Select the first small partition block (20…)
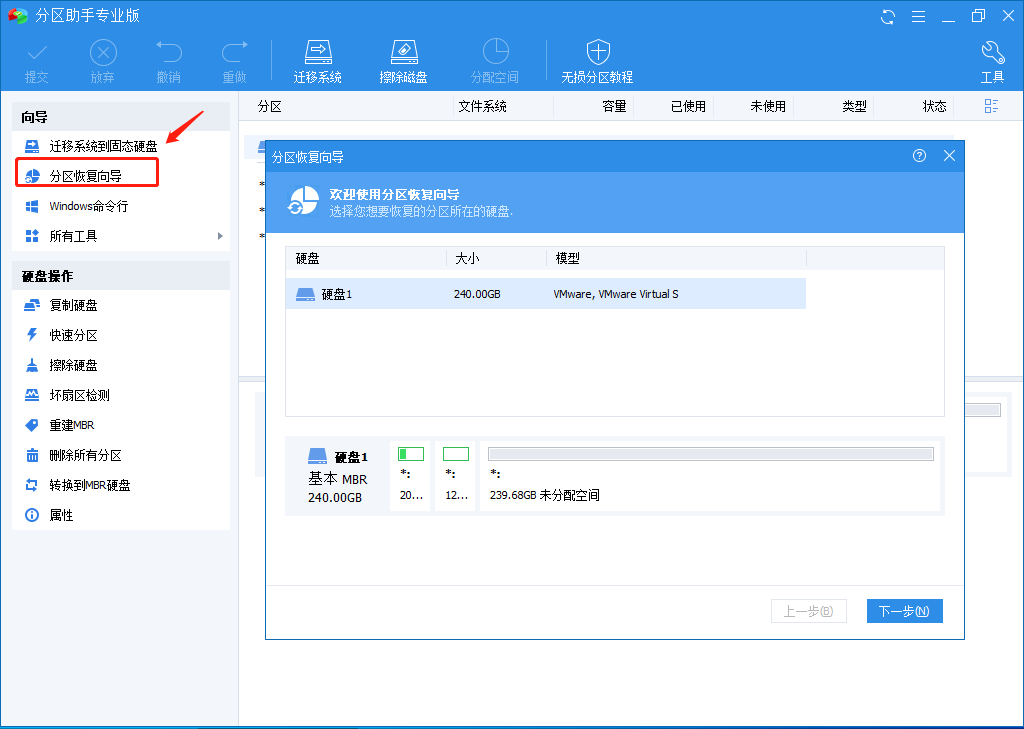Image resolution: width=1024 pixels, height=729 pixels. pyautogui.click(x=411, y=475)
